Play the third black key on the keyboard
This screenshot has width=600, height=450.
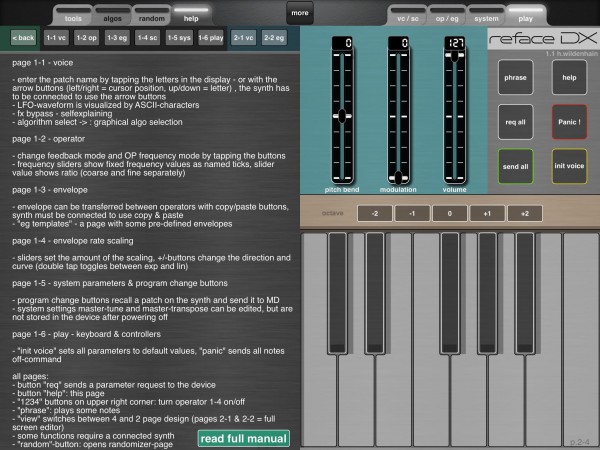pyautogui.click(x=450, y=293)
